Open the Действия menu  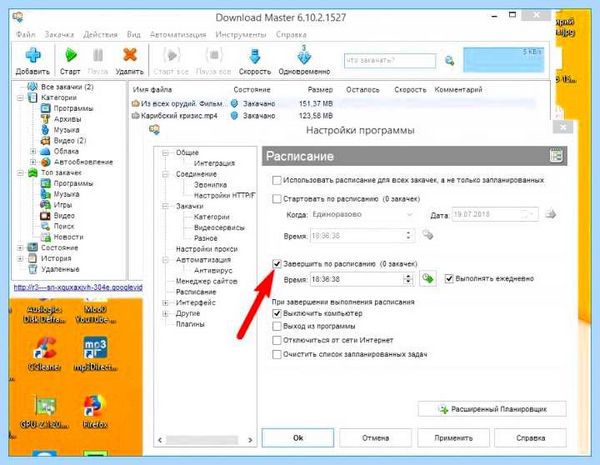(100, 34)
